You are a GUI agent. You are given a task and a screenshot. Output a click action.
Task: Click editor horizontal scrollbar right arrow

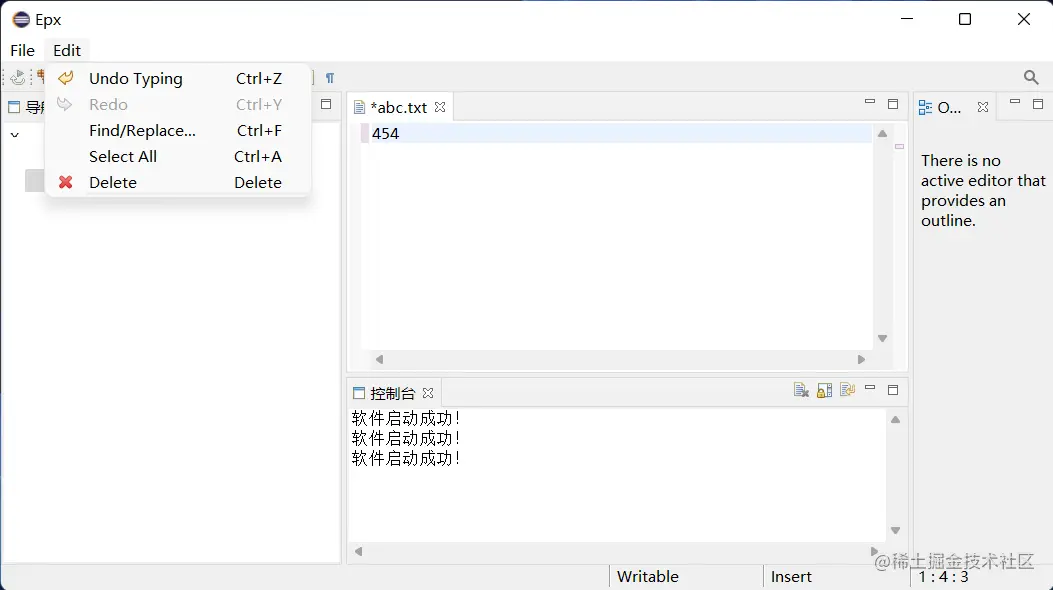point(861,359)
